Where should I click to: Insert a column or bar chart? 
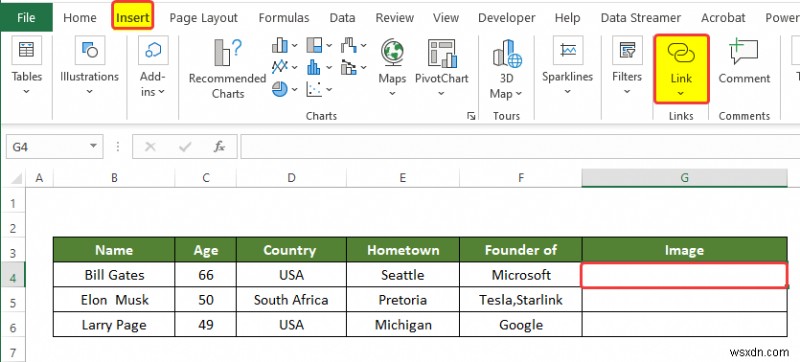coord(280,45)
